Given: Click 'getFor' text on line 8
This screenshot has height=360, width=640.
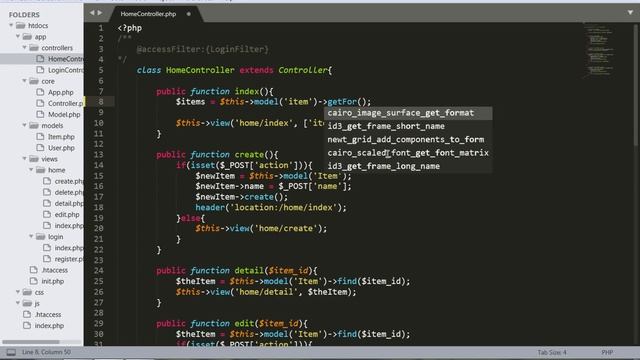Looking at the screenshot, I should tap(342, 102).
